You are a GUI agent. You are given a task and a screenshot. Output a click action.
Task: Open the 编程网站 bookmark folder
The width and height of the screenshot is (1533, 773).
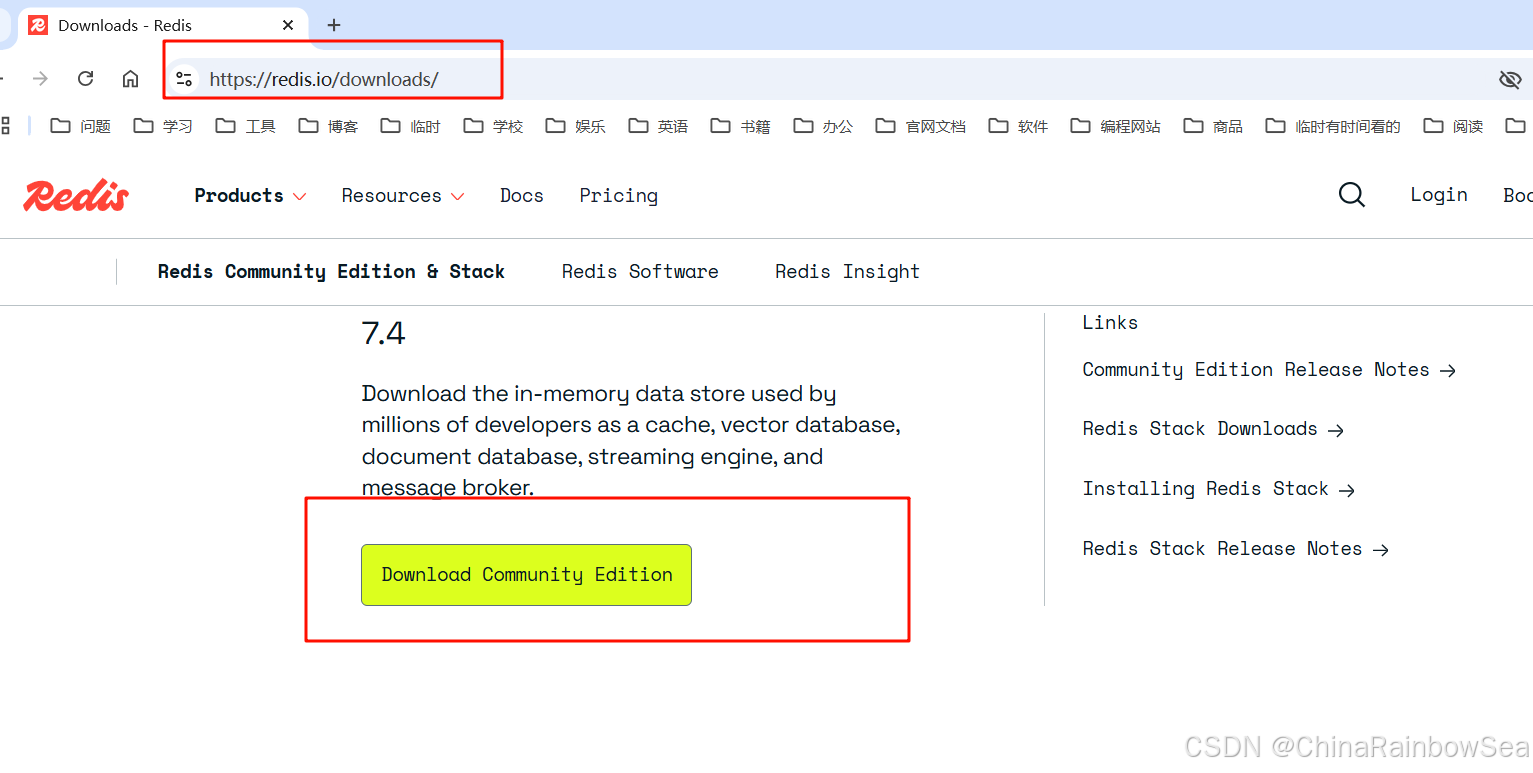click(x=1116, y=126)
